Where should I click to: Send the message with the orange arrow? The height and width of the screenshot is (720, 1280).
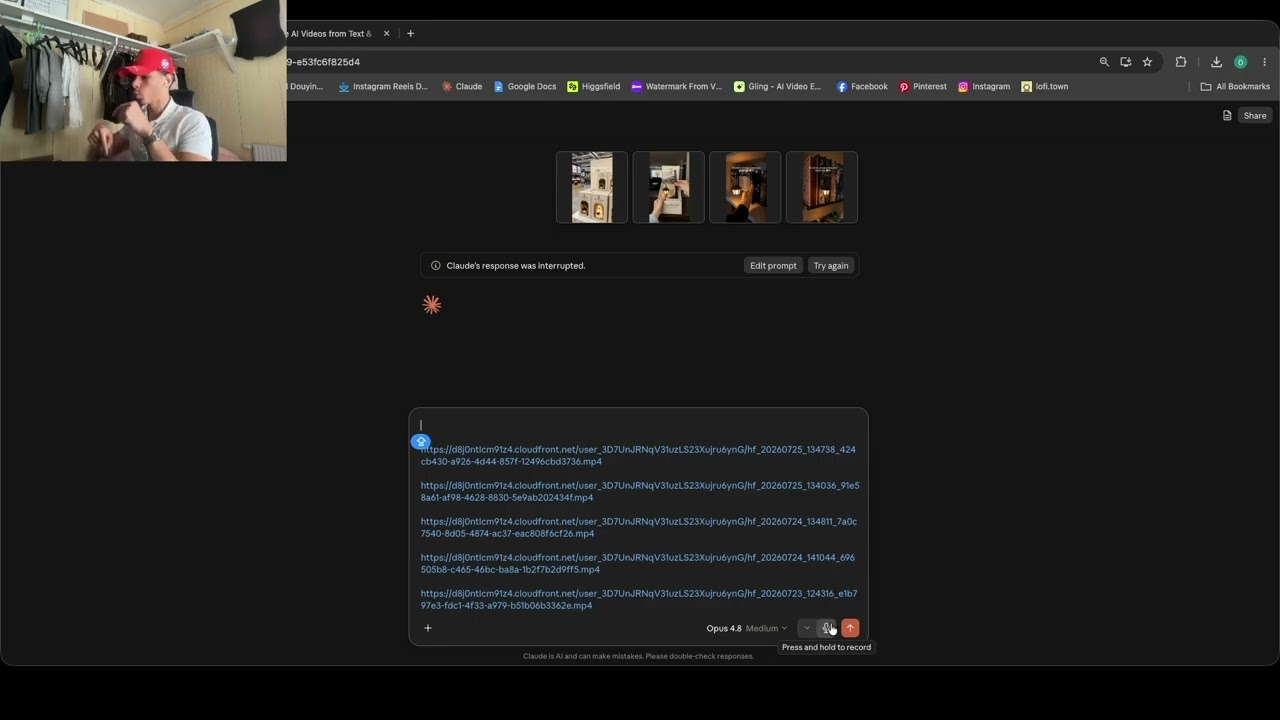(x=850, y=628)
